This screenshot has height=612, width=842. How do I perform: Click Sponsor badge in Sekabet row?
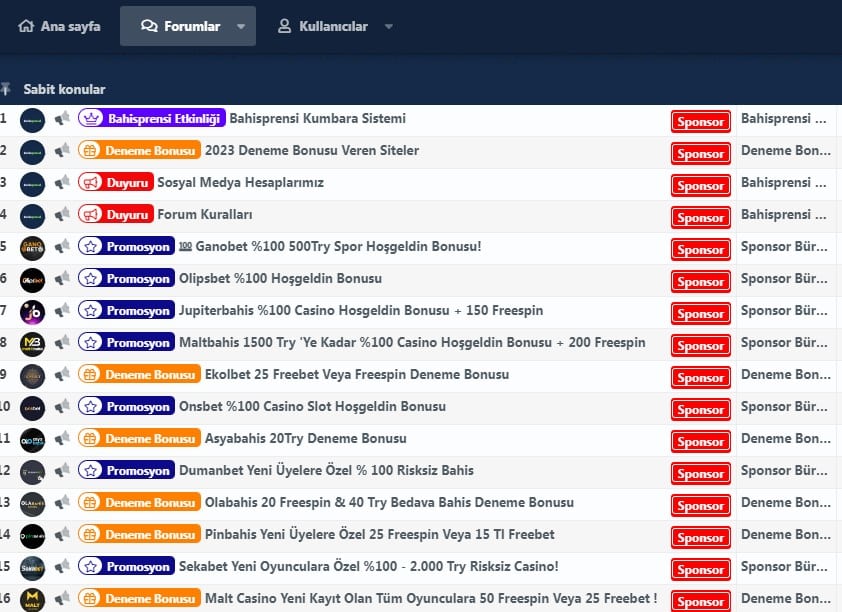click(x=700, y=570)
